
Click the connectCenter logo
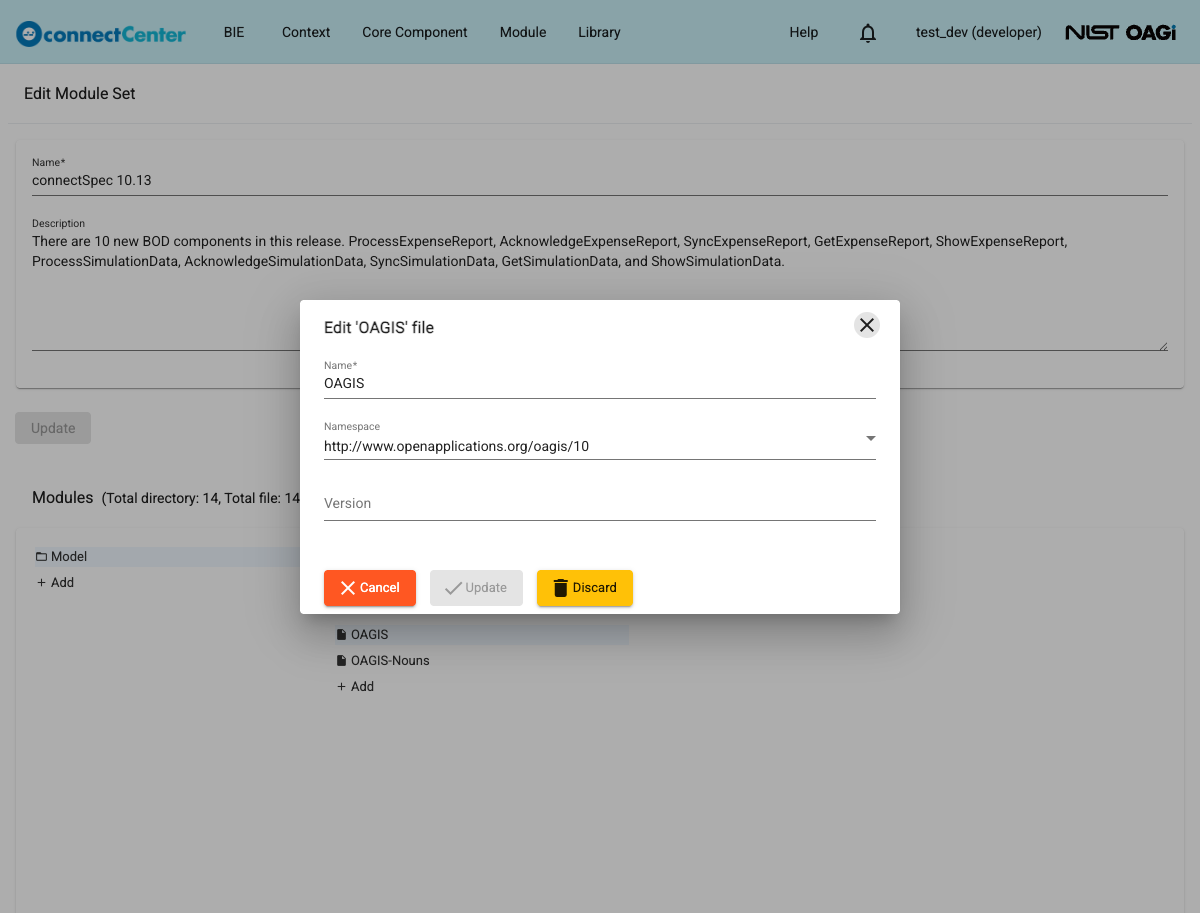coord(101,33)
